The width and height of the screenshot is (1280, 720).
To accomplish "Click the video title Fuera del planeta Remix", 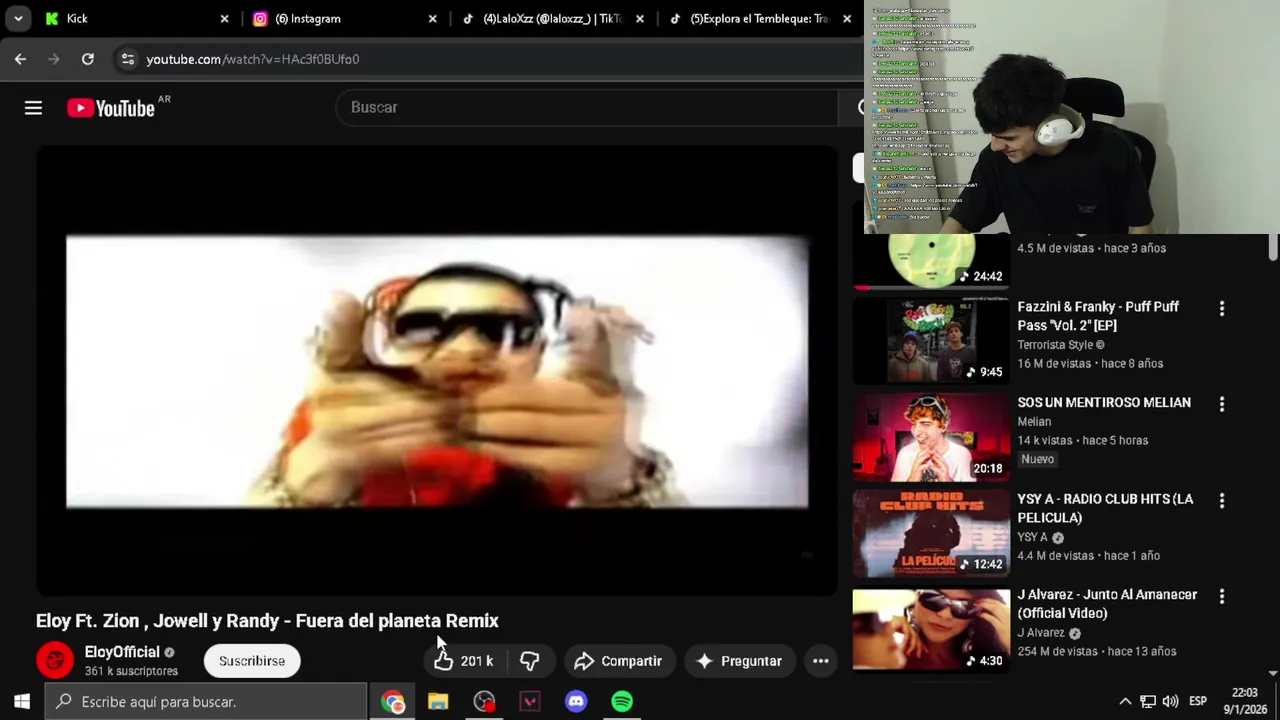I will pyautogui.click(x=267, y=621).
